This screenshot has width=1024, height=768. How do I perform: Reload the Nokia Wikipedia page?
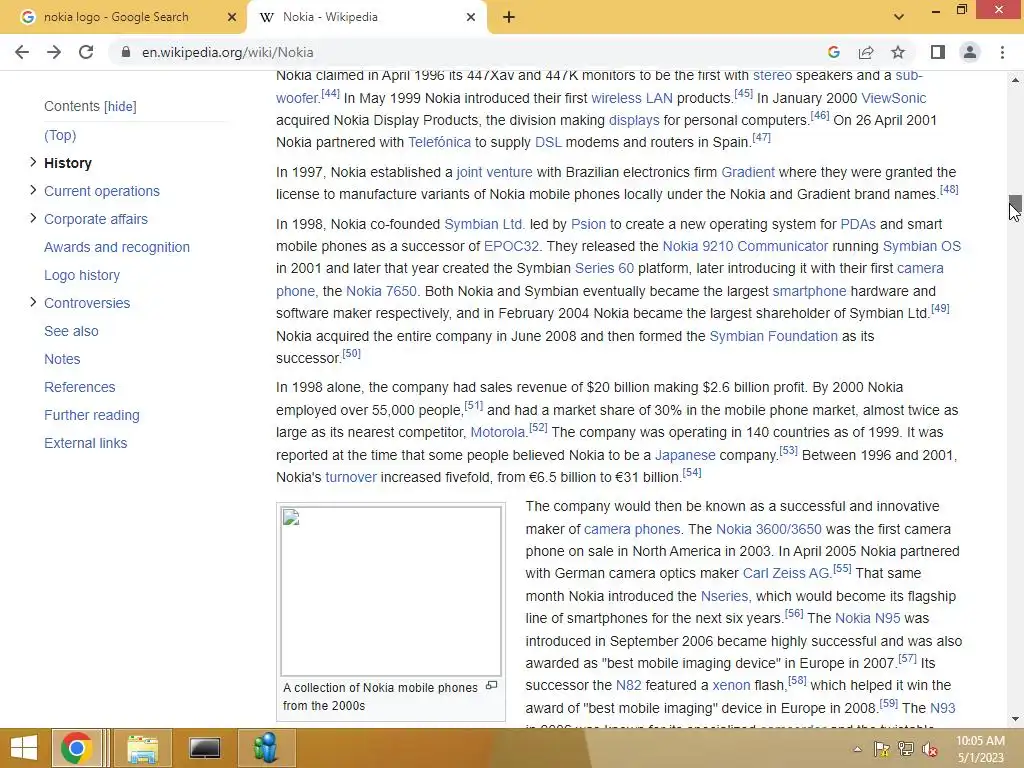86,52
